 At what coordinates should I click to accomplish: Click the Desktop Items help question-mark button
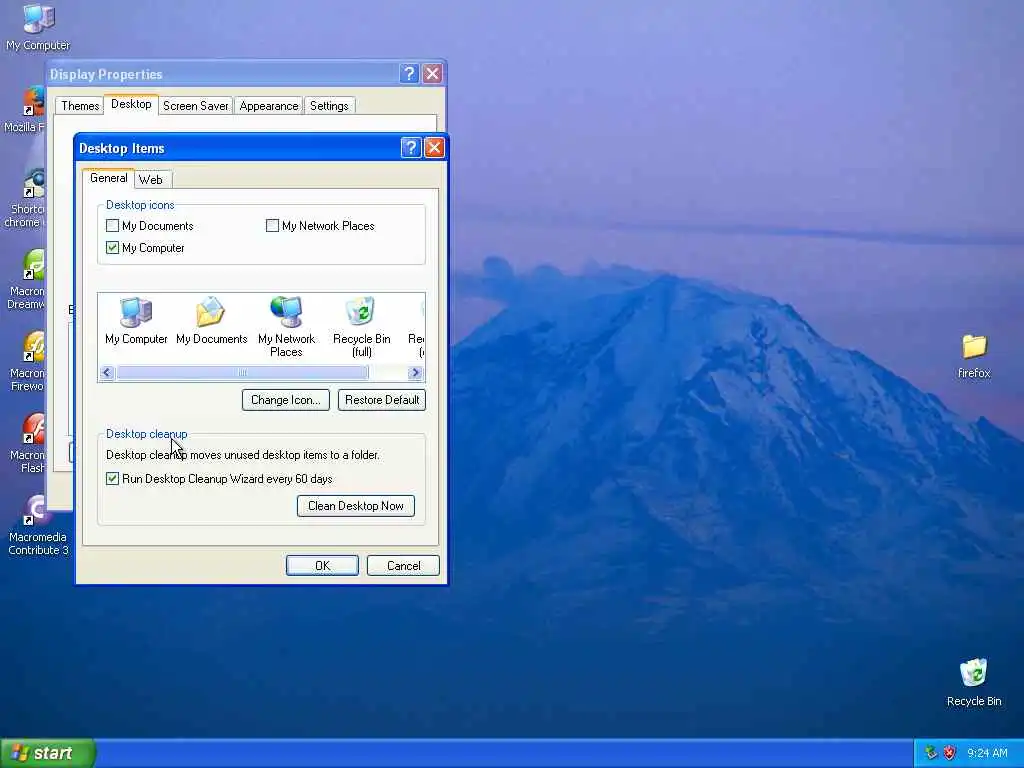tap(411, 148)
